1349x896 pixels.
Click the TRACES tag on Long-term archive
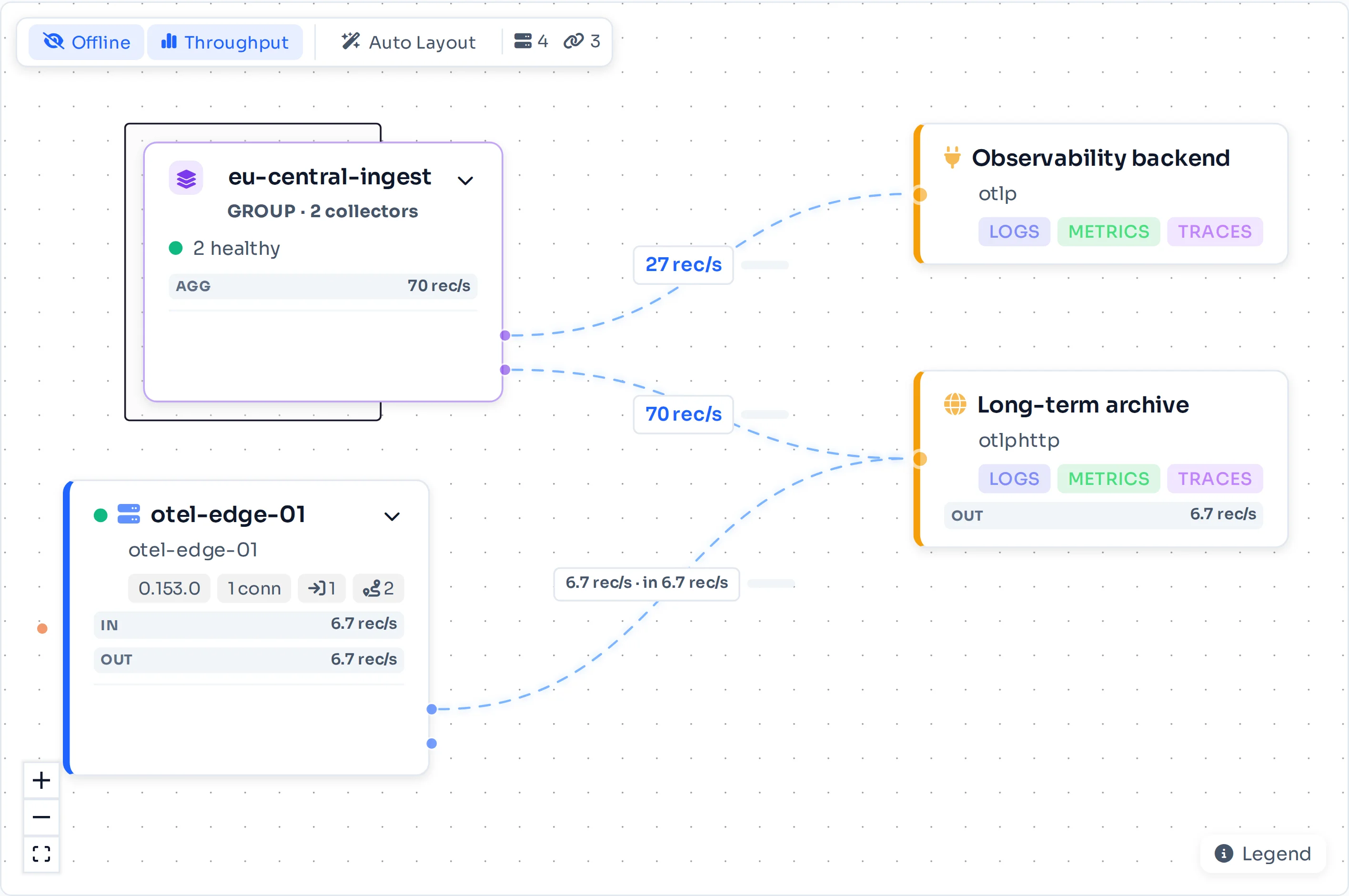tap(1215, 478)
